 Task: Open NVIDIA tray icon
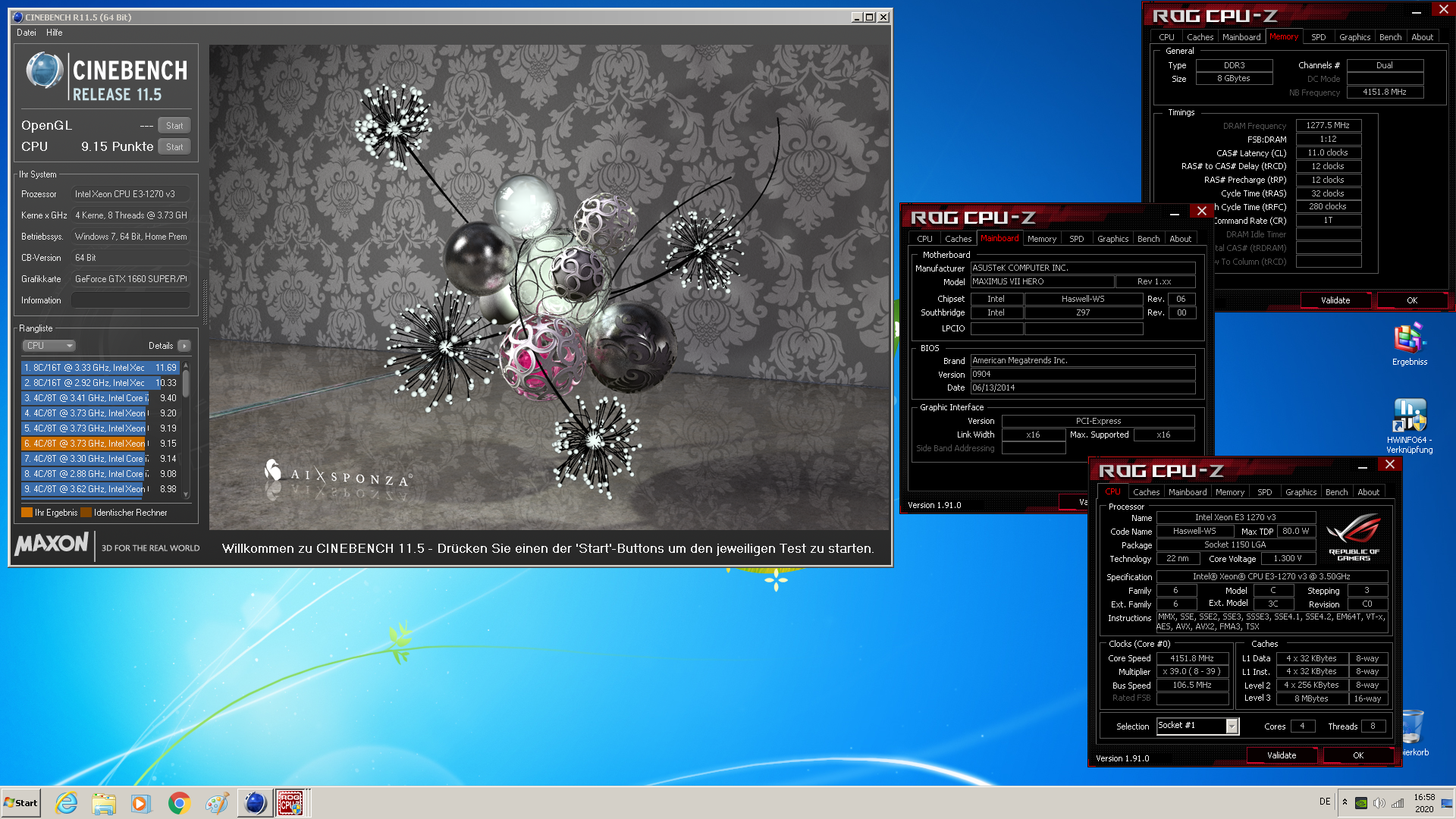pyautogui.click(x=1361, y=803)
